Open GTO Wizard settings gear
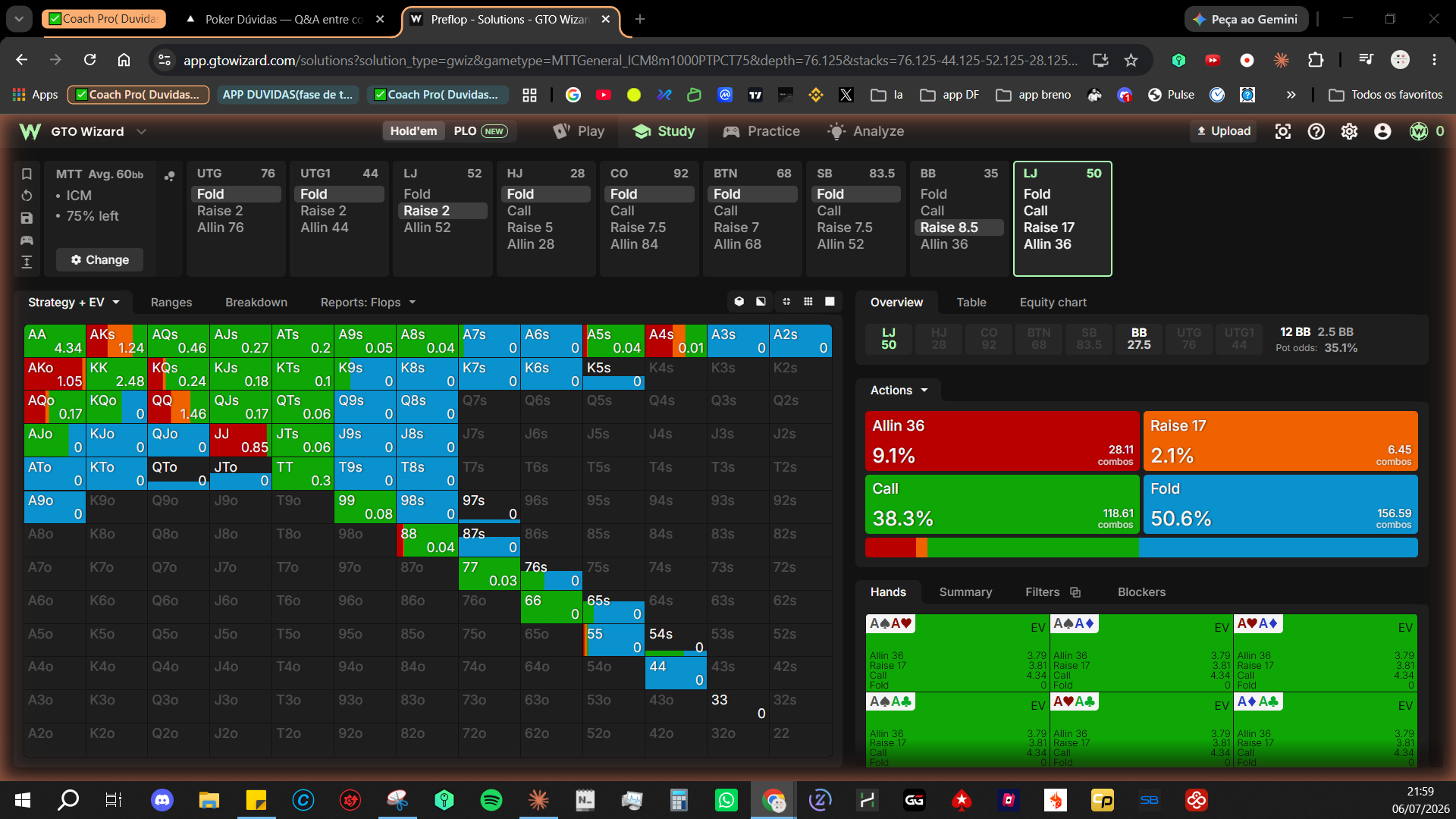 [1349, 131]
